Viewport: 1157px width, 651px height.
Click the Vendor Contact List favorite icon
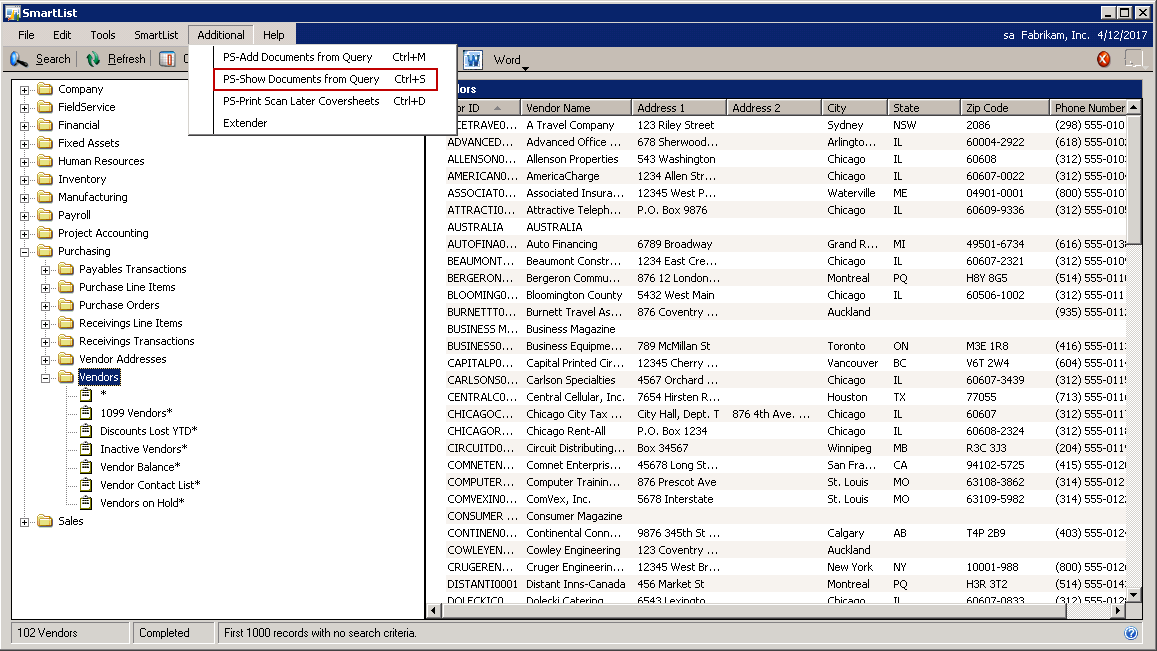pos(86,485)
